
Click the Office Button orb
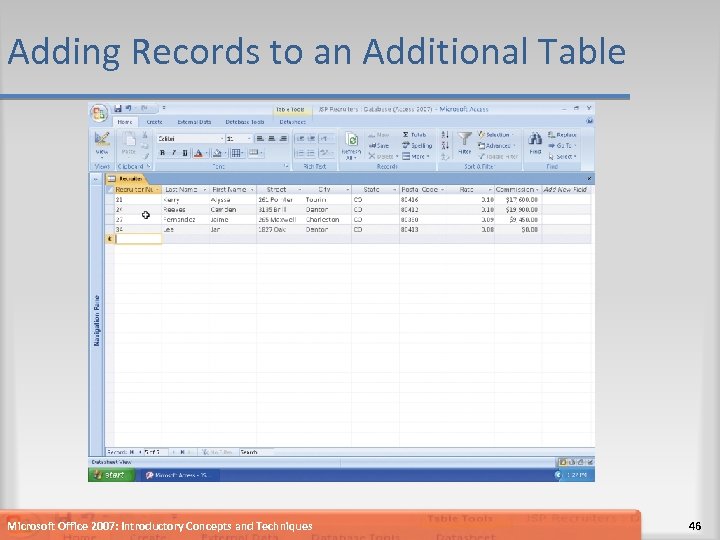pos(99,112)
